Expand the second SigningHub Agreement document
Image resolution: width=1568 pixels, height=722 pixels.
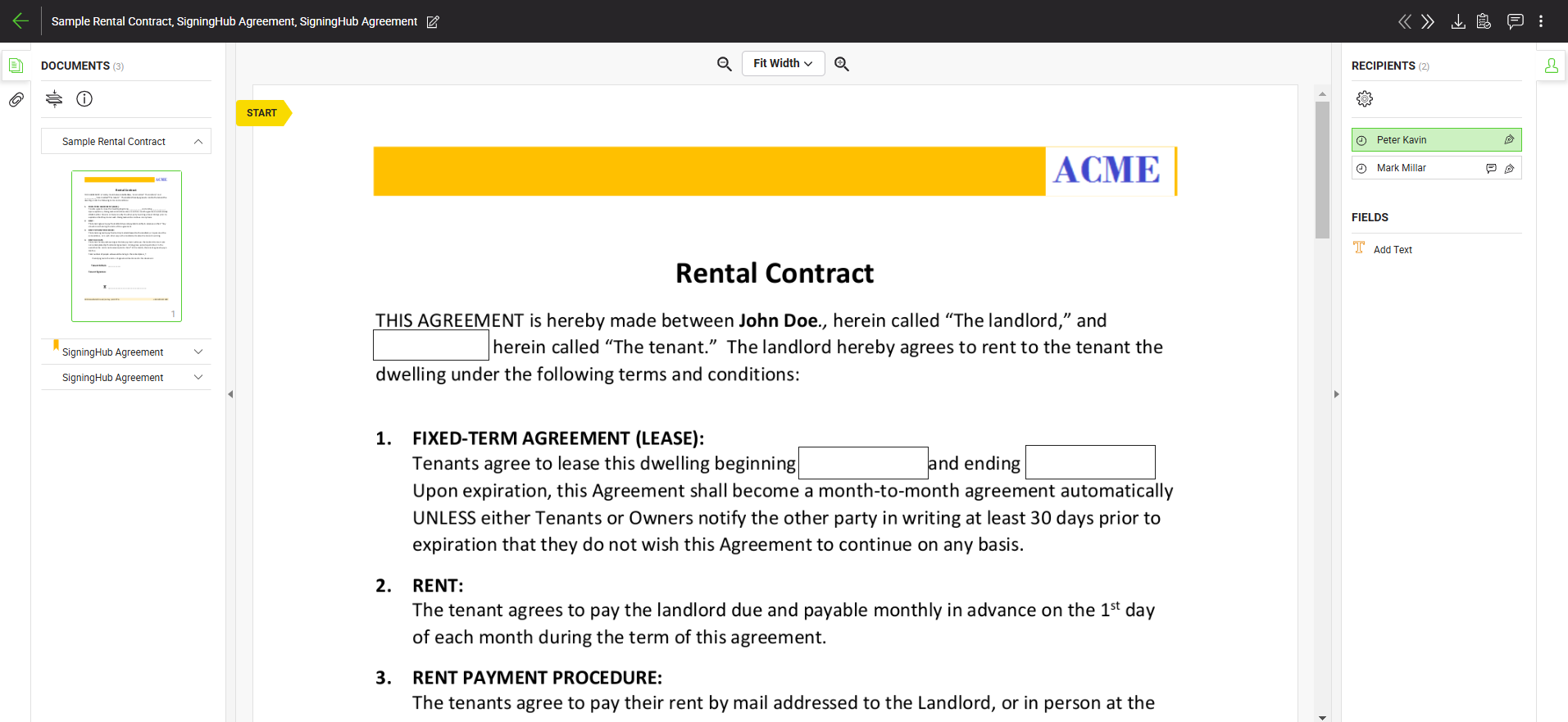click(x=198, y=377)
